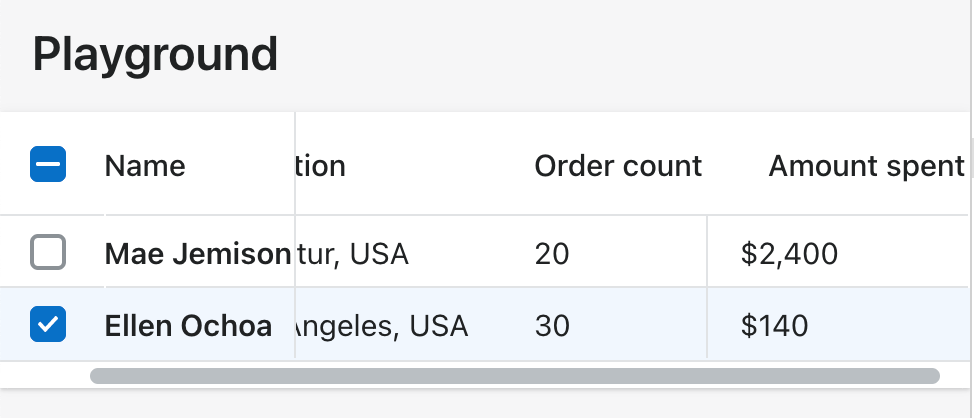Viewport: 974px width, 418px height.
Task: Click empty header space right of Name
Action: coord(240,165)
